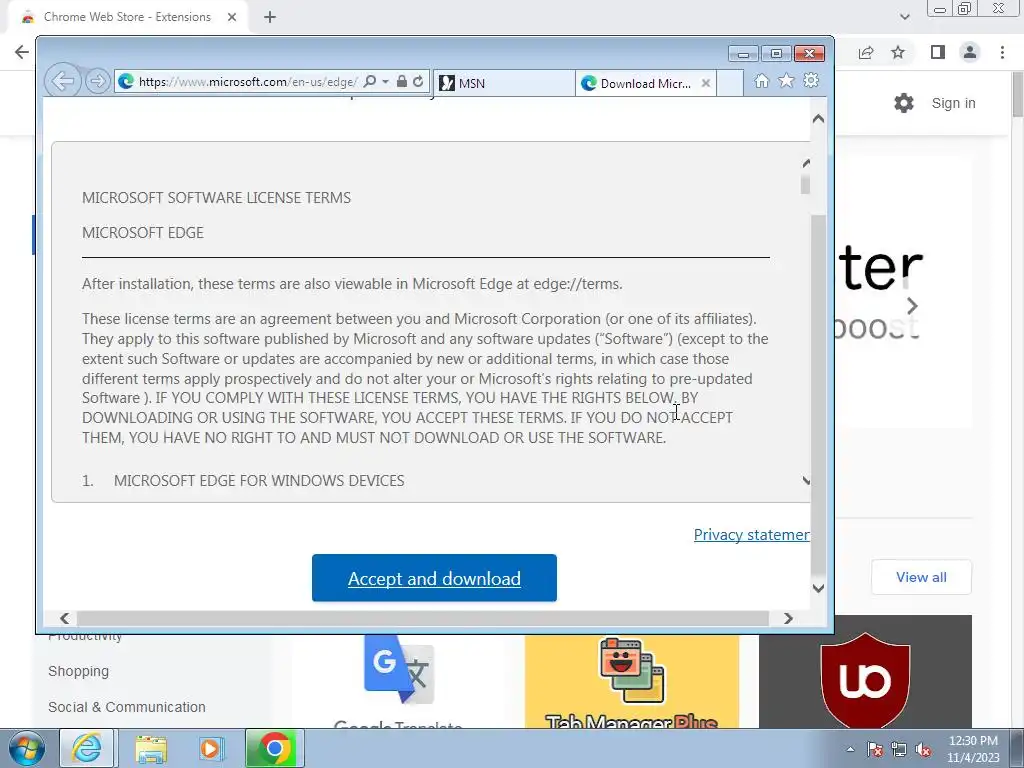Click the IE horizontal scrollbar track
The image size is (1024, 768).
pyautogui.click(x=423, y=618)
